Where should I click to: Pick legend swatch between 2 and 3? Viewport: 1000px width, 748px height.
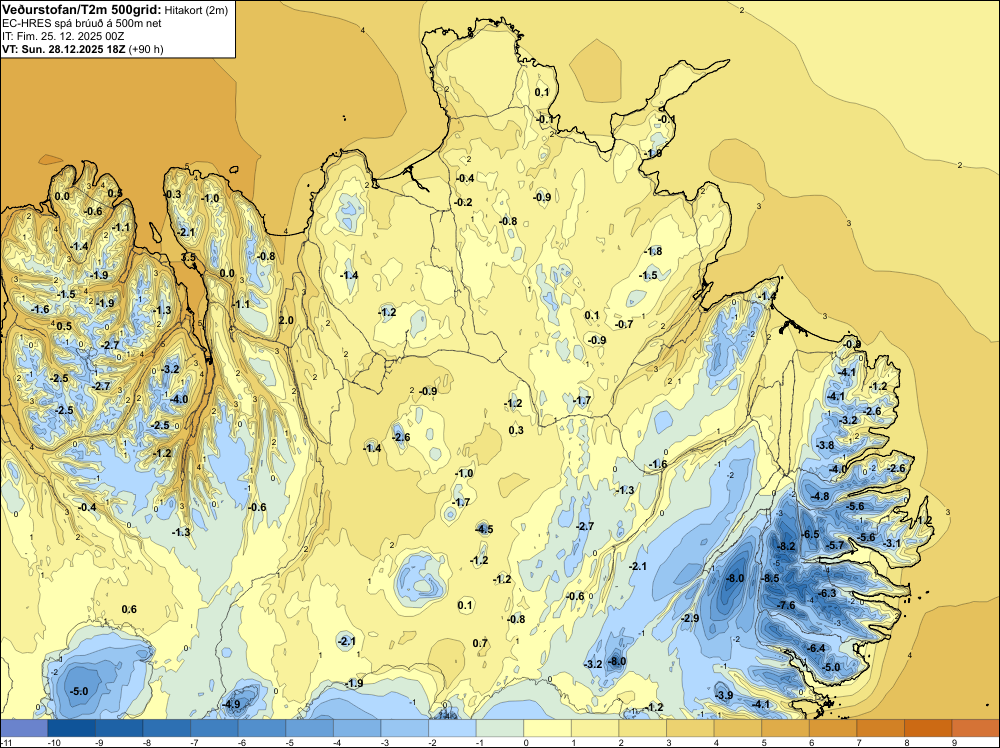[x=643, y=728]
